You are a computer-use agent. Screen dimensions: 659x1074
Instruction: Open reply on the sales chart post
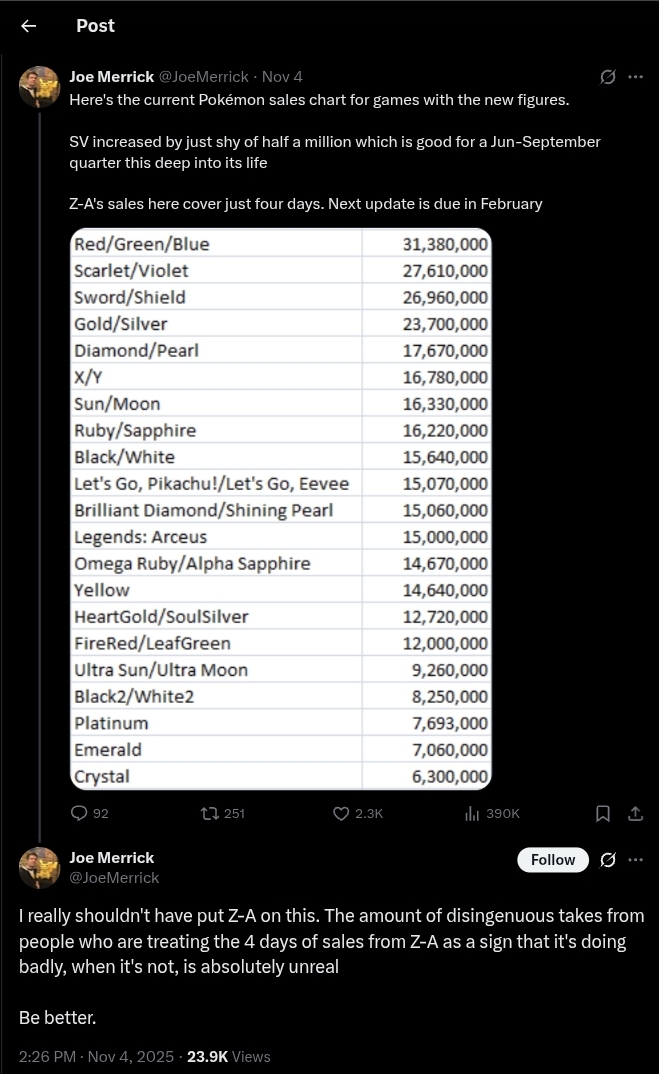tap(81, 813)
